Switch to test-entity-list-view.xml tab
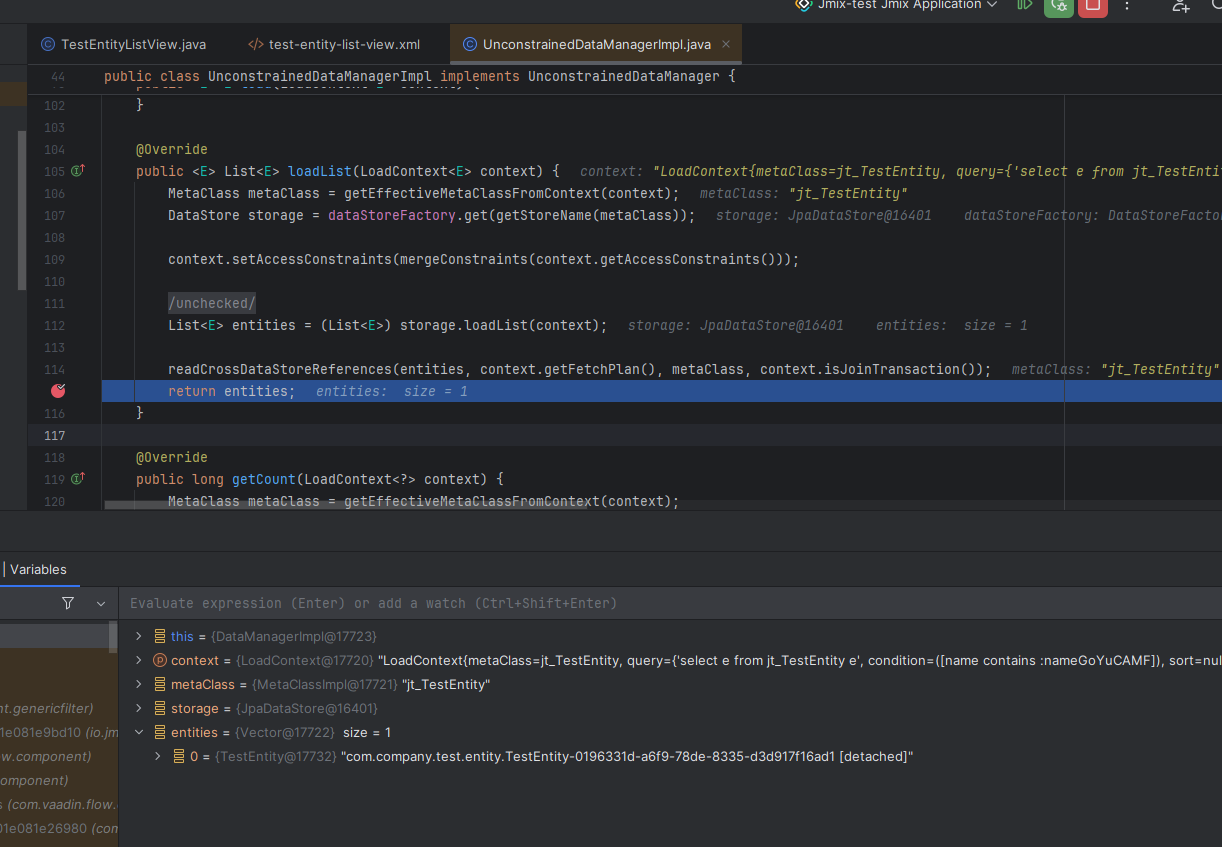The height and width of the screenshot is (847, 1222). (x=334, y=44)
